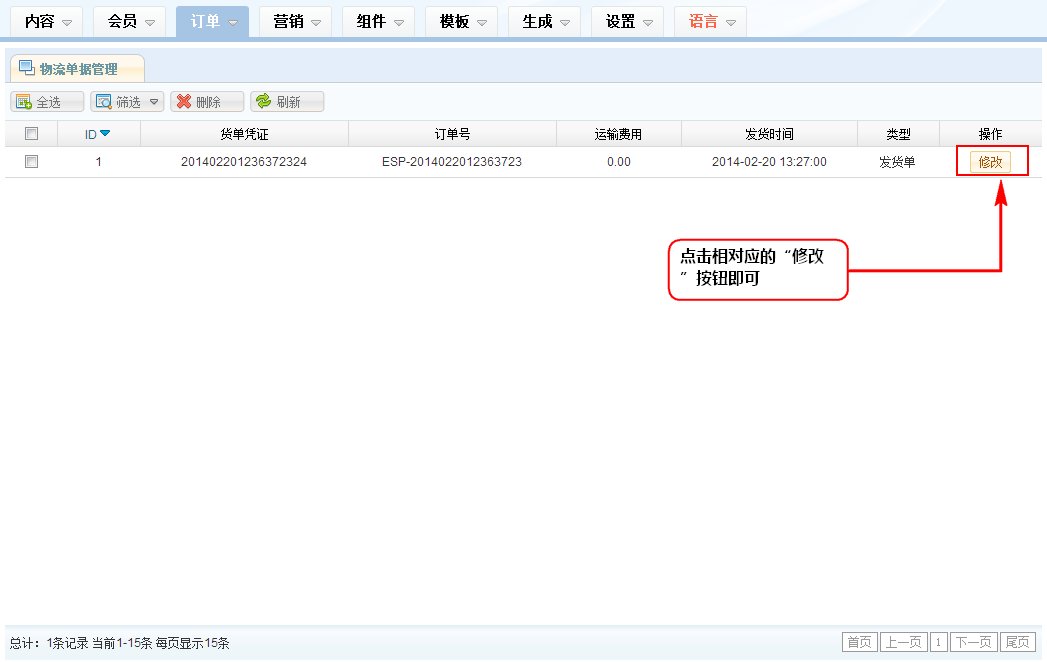Click the red 删除 delete icon

[183, 102]
